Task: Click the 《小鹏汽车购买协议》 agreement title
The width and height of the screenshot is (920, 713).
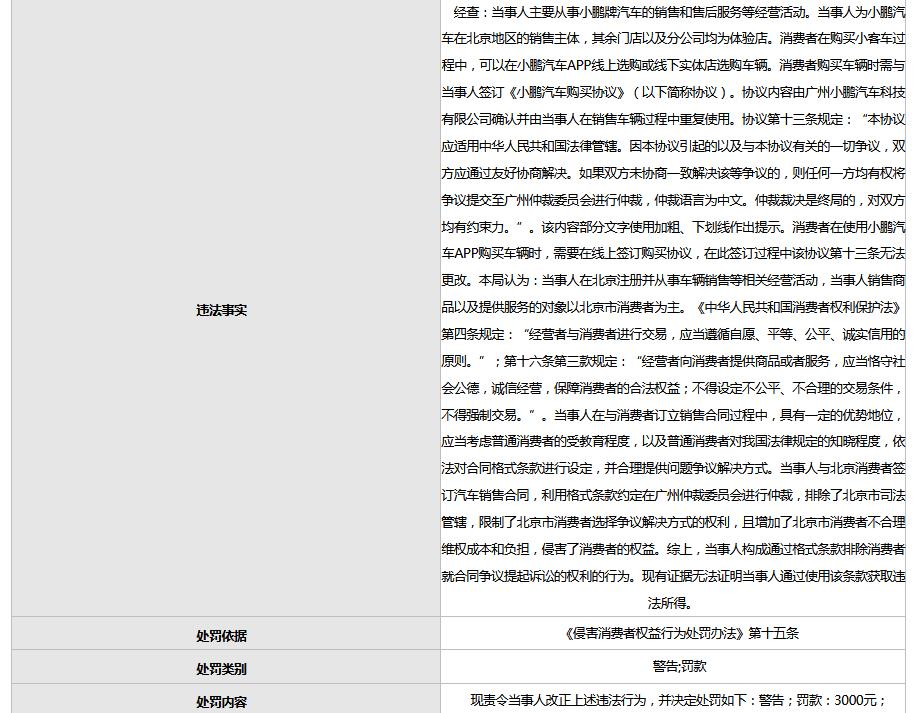Action: click(569, 92)
